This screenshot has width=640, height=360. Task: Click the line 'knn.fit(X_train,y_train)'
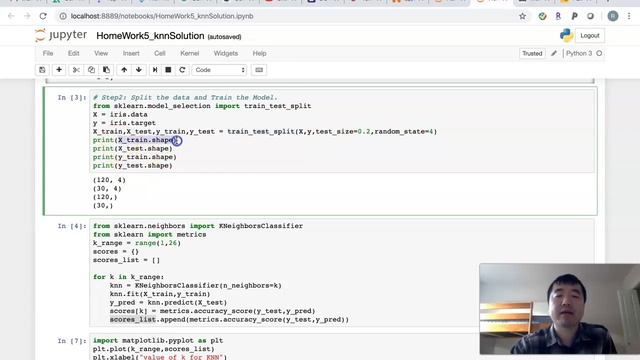(160, 294)
